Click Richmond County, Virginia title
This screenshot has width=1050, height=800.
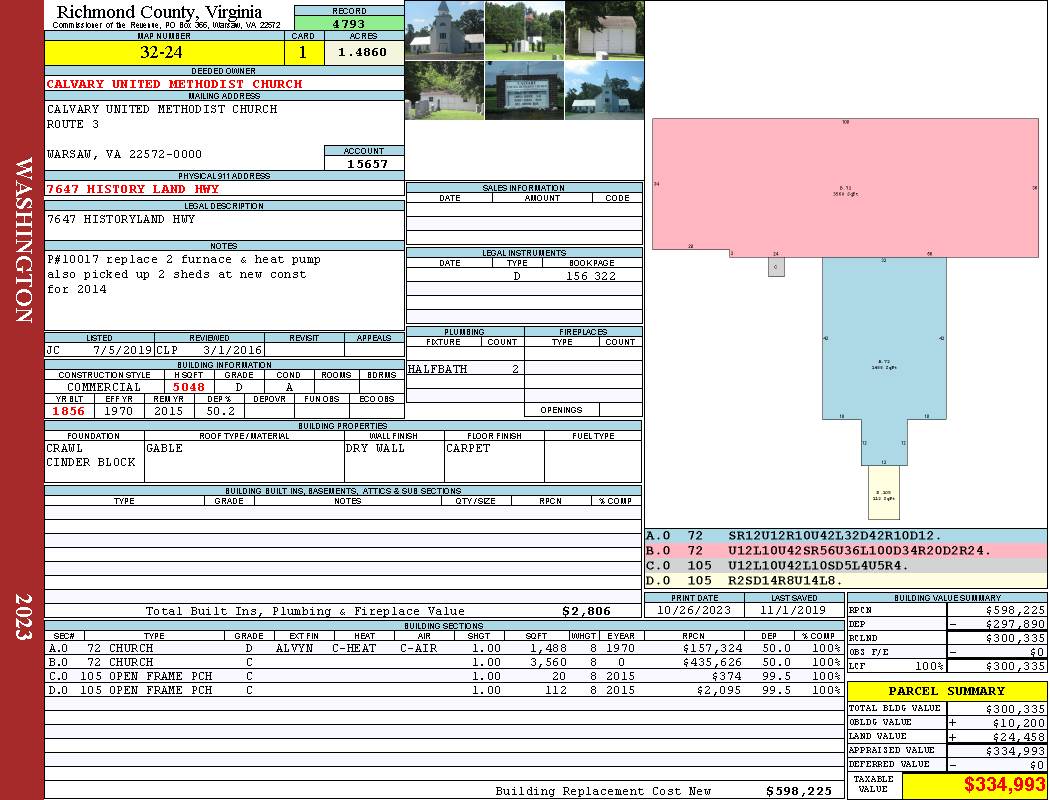point(159,12)
